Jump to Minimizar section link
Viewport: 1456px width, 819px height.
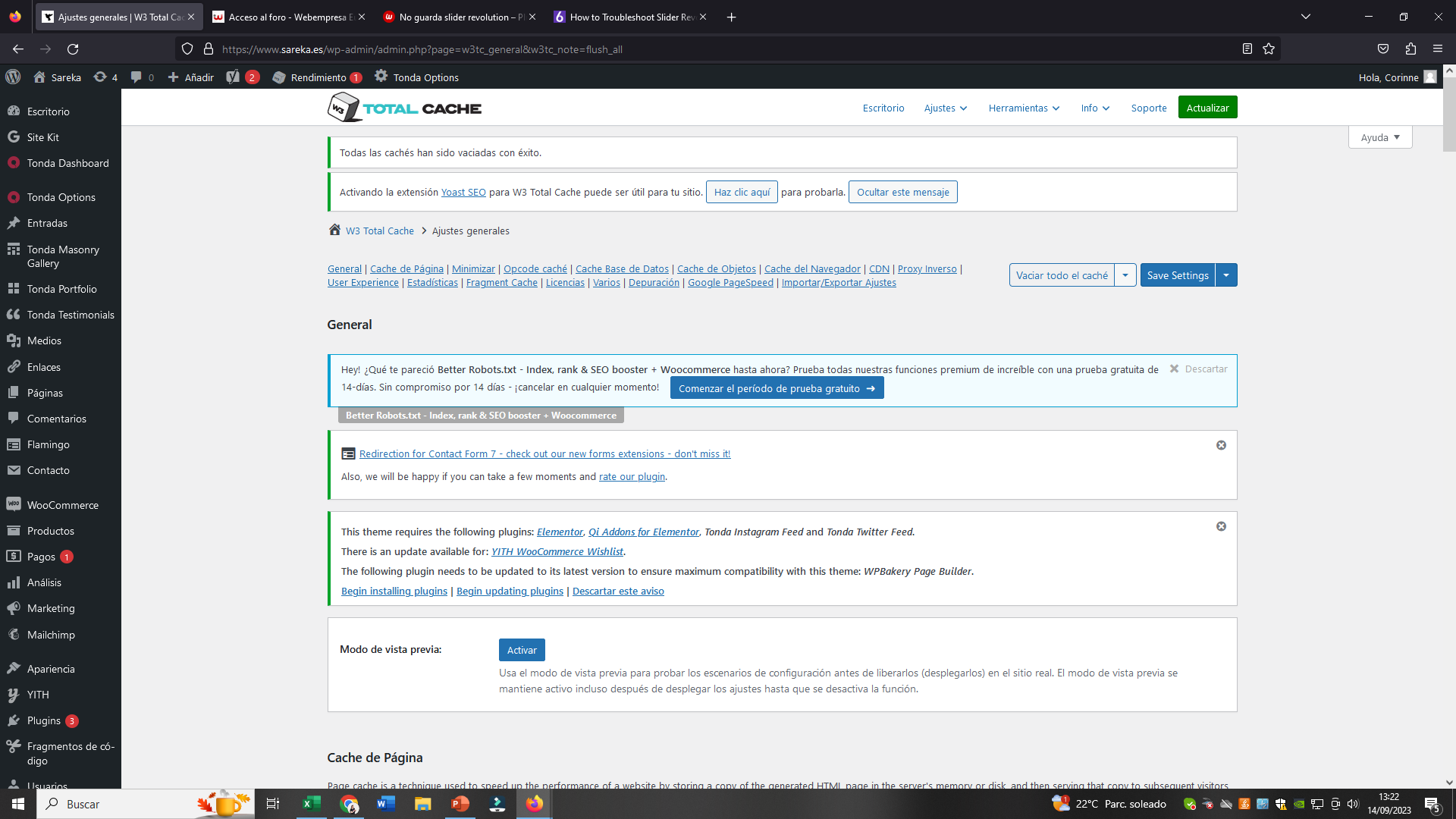coord(473,268)
